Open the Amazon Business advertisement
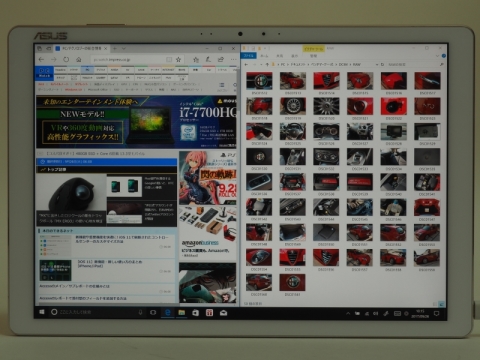The width and height of the screenshot is (480, 360). pos(208,233)
